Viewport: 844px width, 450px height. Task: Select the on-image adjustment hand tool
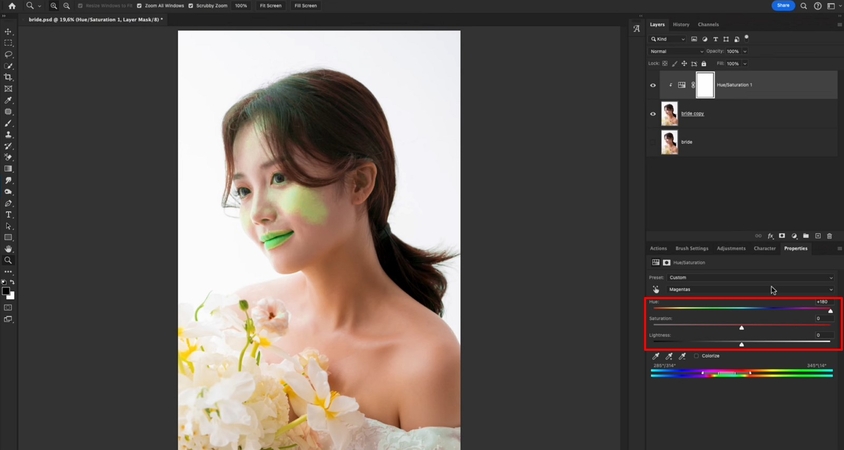pos(656,289)
